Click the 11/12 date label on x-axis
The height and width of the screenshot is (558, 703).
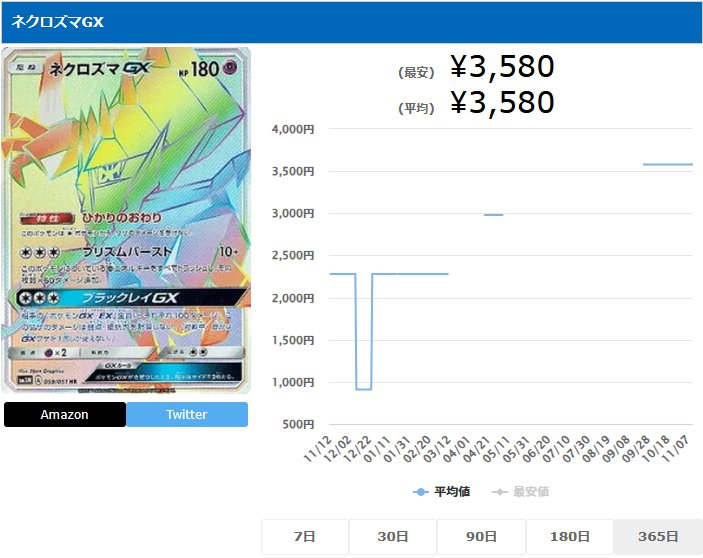pos(318,449)
